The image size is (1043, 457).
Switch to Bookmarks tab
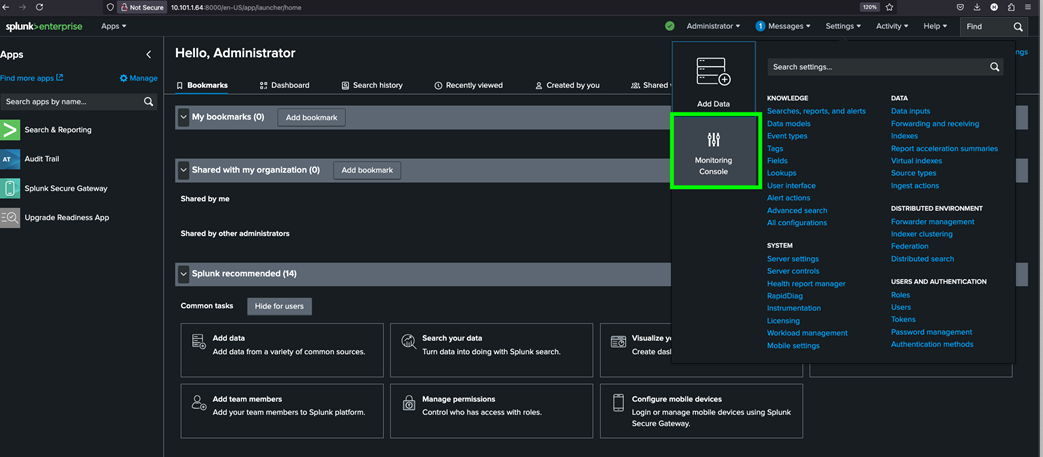(202, 85)
